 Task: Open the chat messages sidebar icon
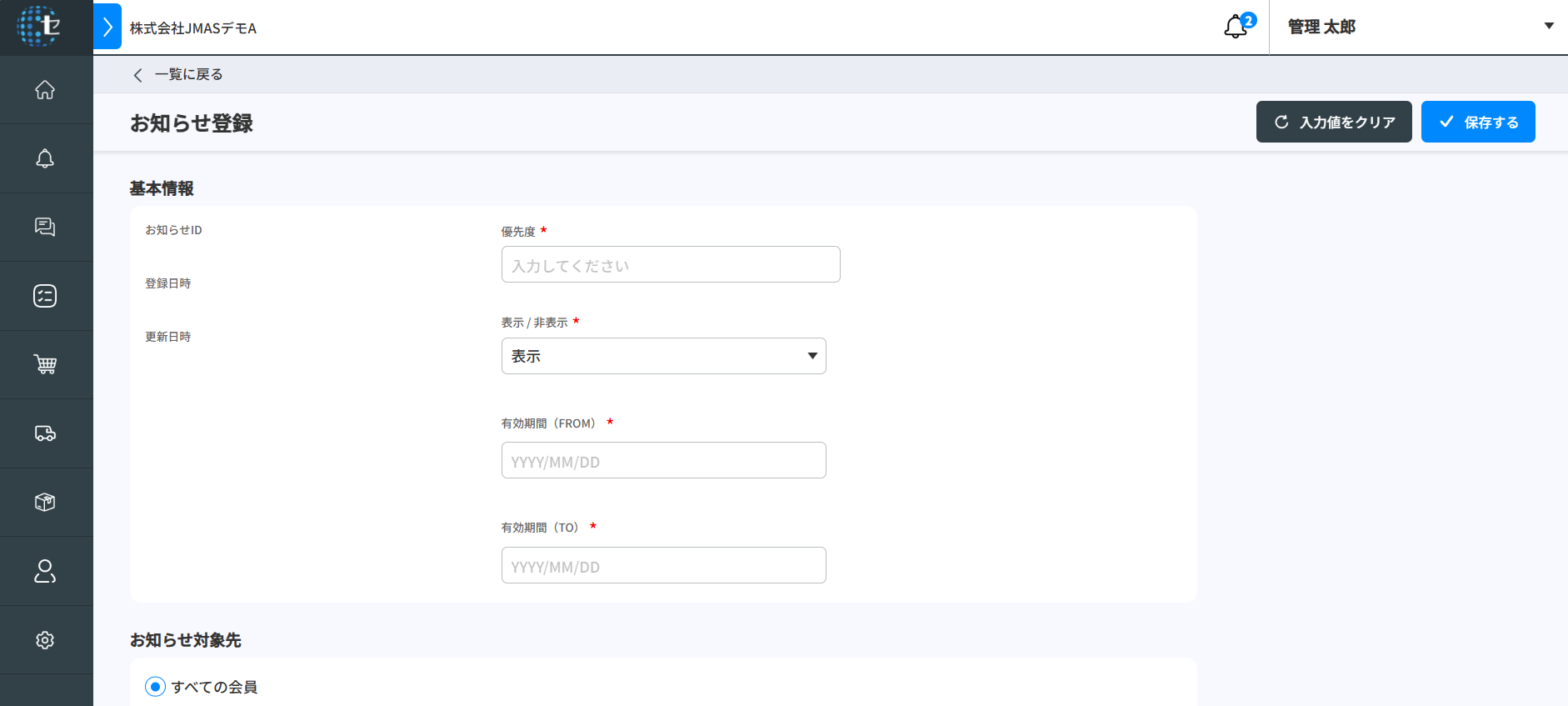click(45, 228)
